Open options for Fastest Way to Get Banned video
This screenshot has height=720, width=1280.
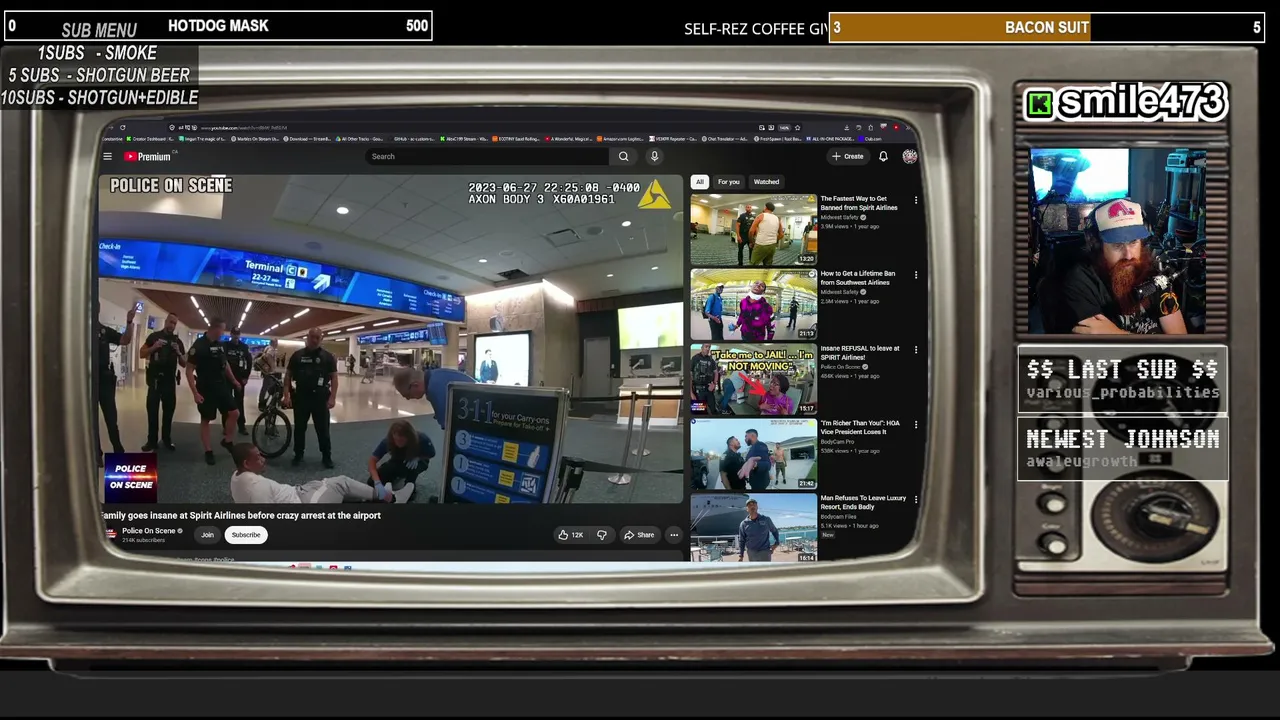(916, 200)
